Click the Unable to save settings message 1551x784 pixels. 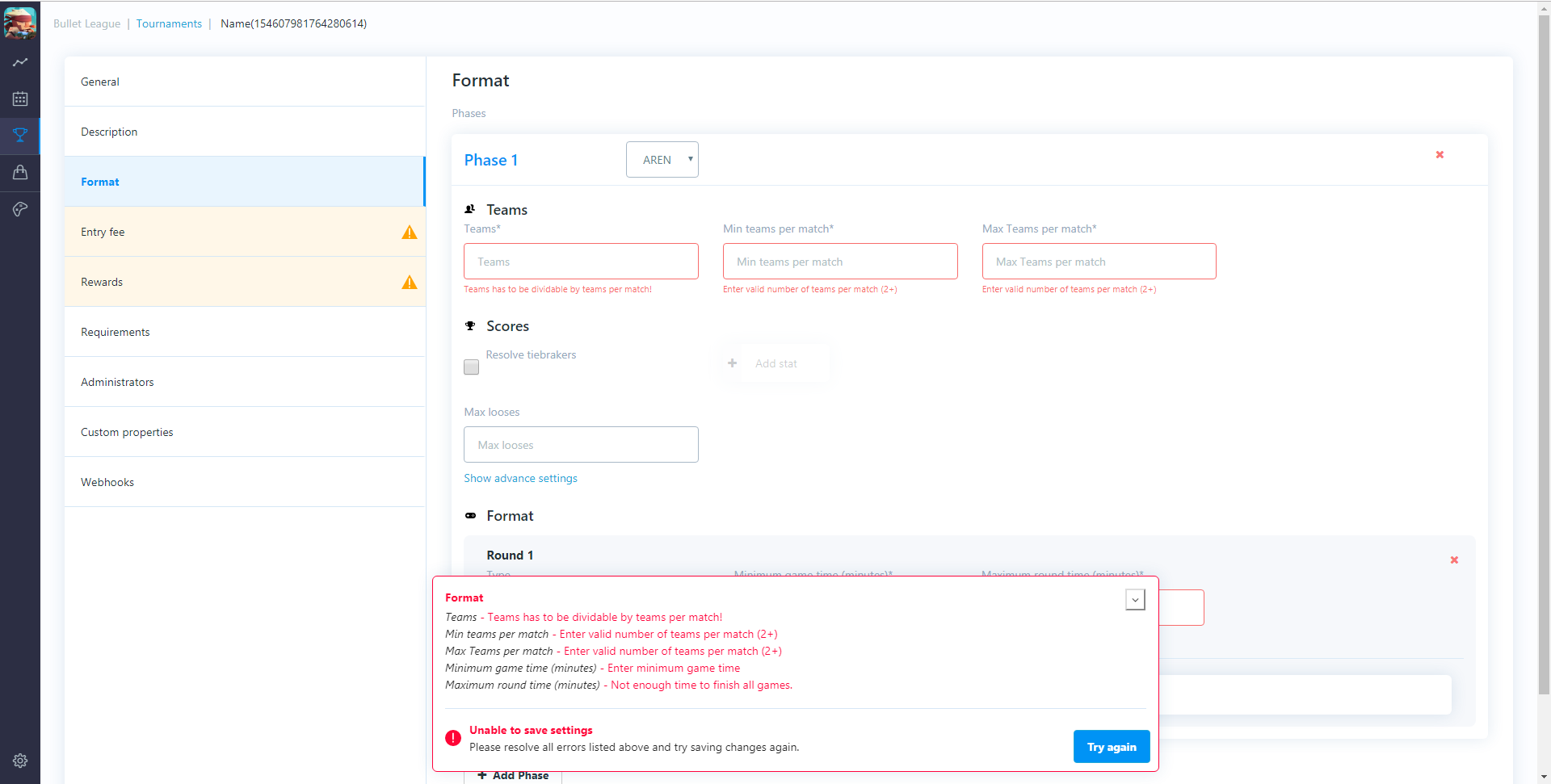click(531, 730)
